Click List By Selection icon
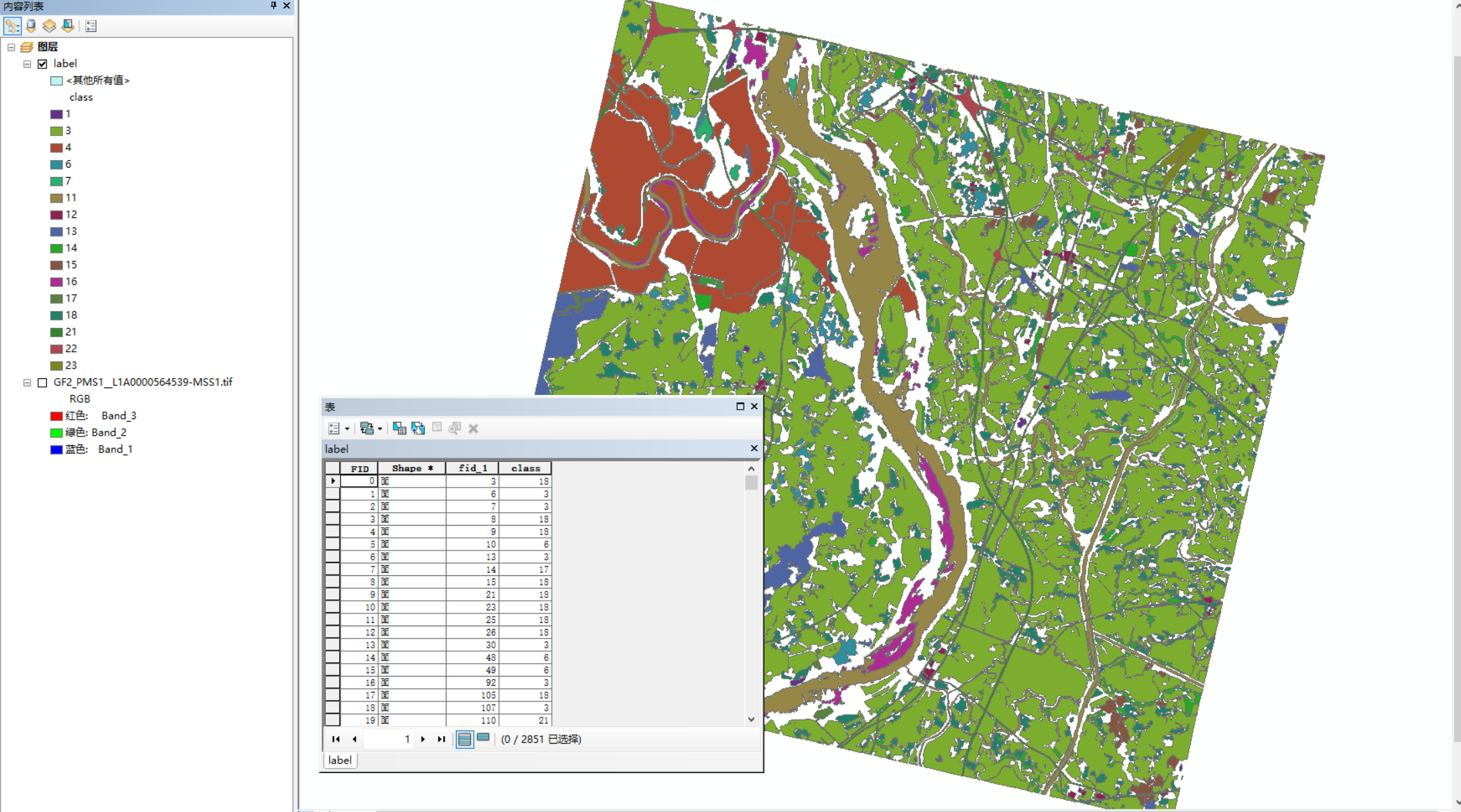 (68, 26)
